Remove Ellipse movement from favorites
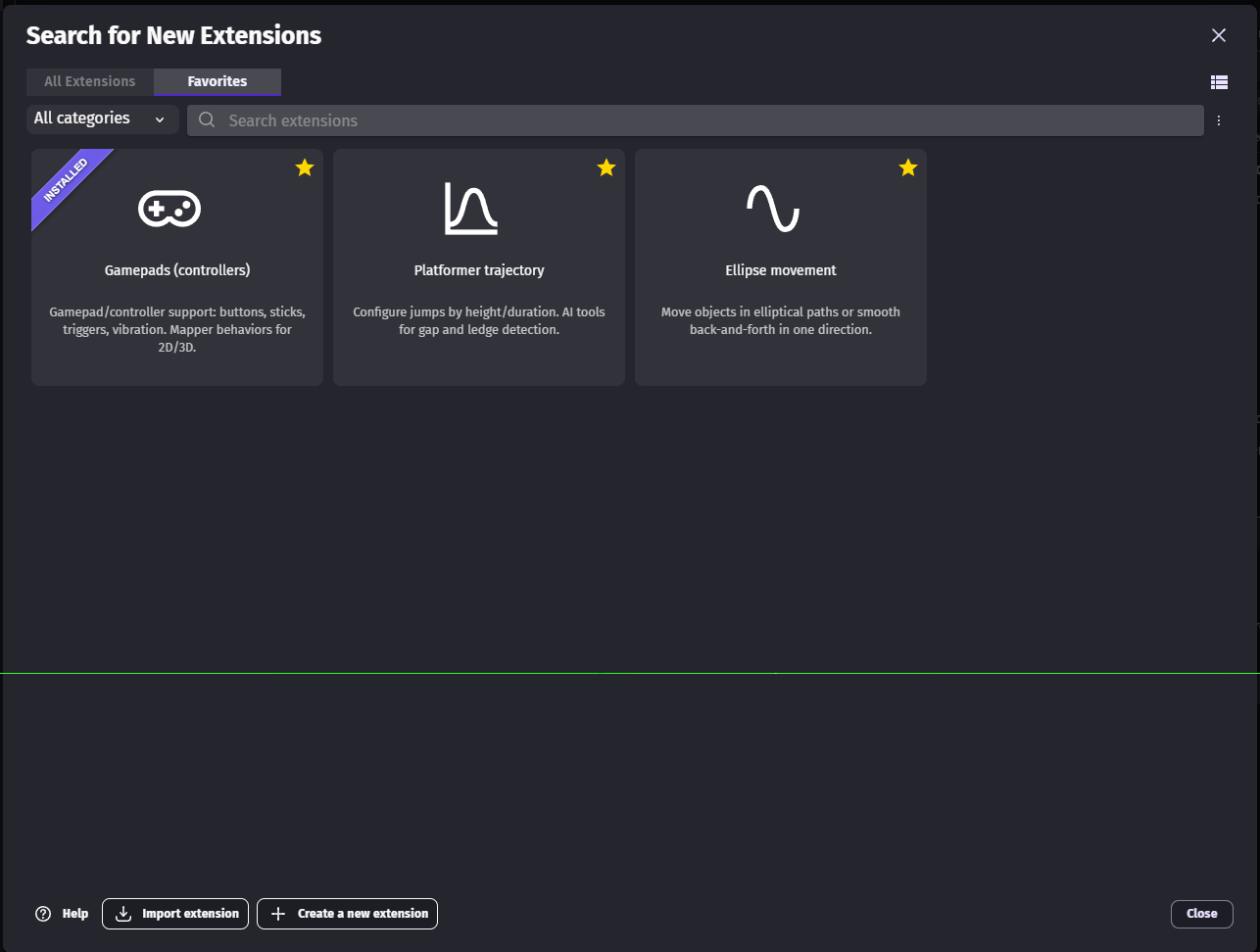1260x952 pixels. point(908,167)
